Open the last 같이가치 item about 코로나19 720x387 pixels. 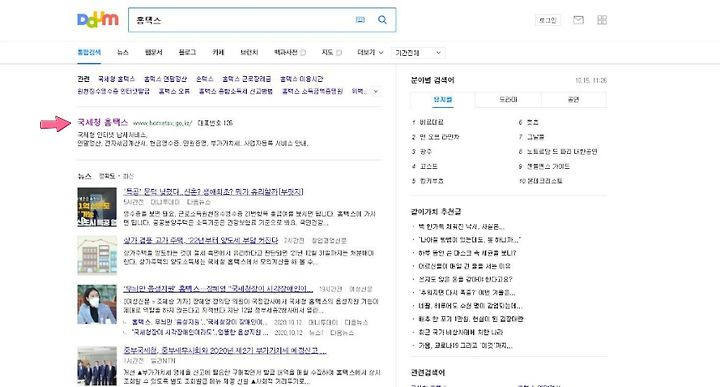pos(465,345)
